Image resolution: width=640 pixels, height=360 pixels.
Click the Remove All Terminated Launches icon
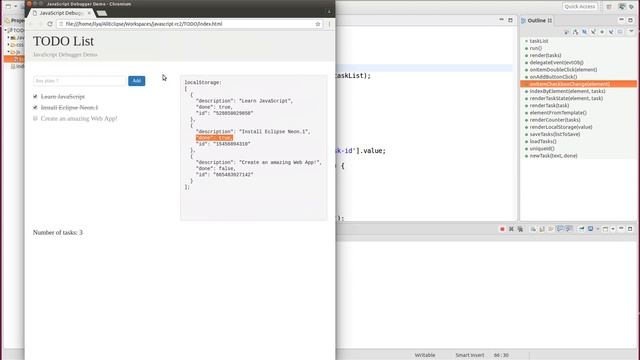520,229
